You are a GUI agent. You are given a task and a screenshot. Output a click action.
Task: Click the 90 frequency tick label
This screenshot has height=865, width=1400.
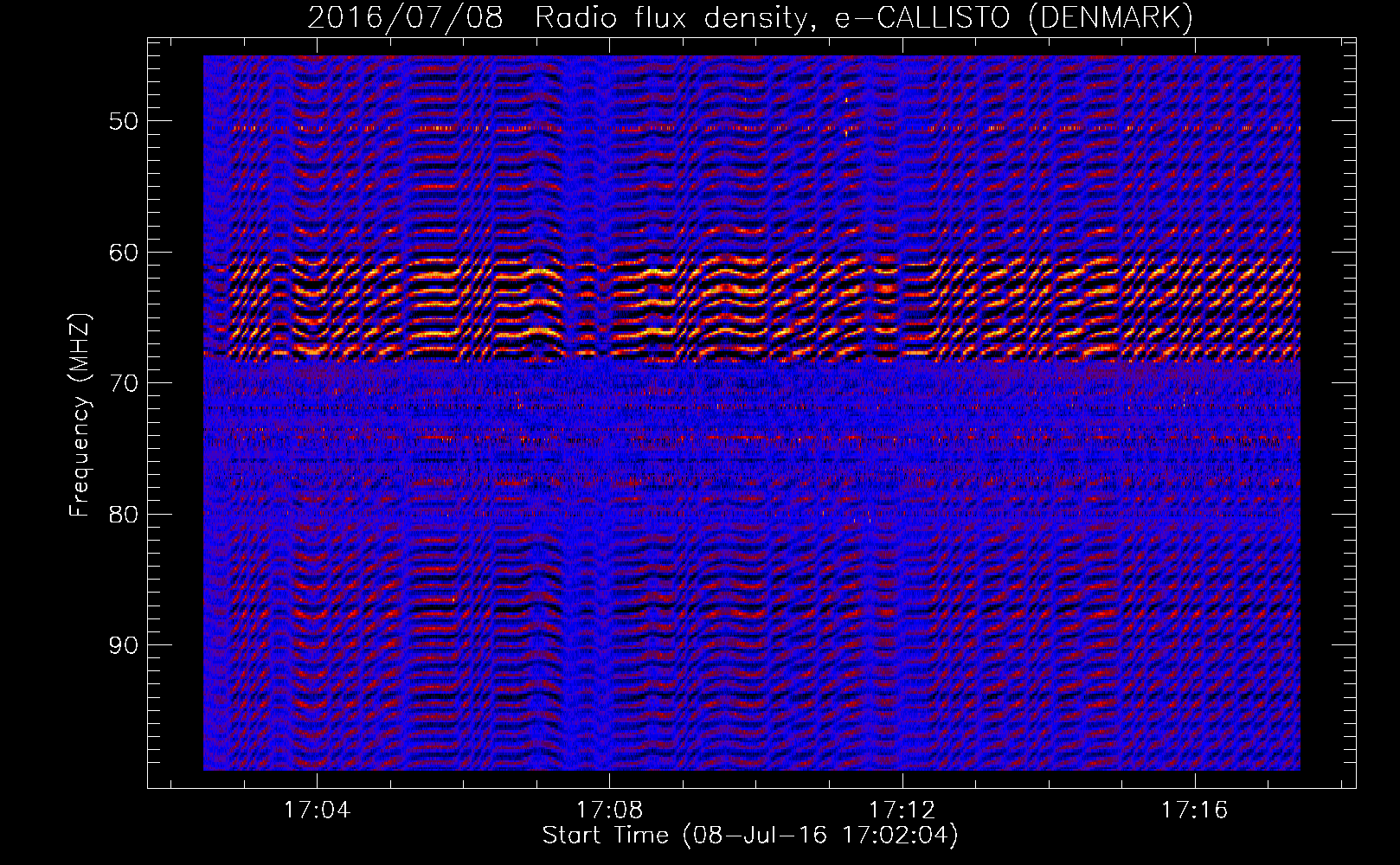[x=123, y=645]
